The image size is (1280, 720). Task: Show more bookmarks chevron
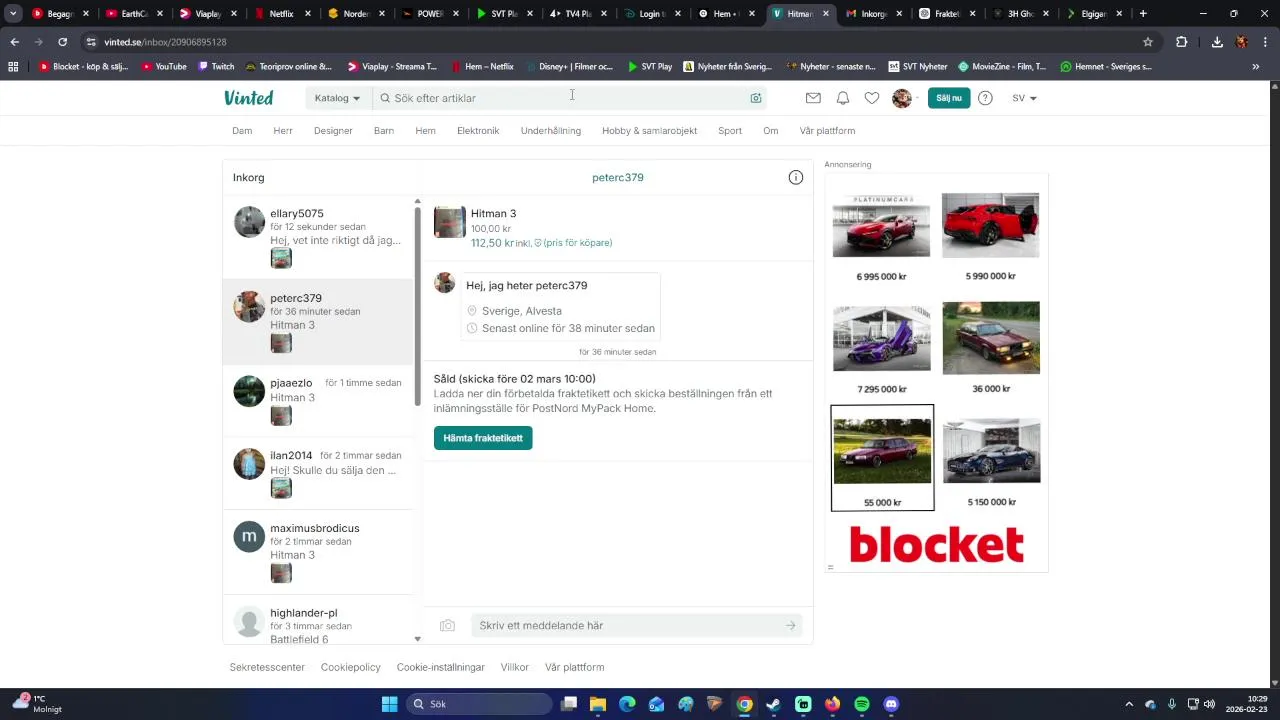(x=1256, y=67)
